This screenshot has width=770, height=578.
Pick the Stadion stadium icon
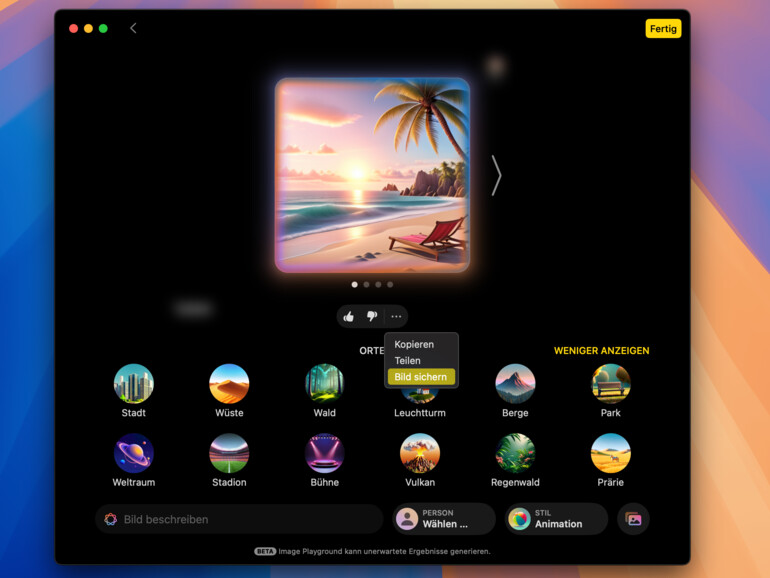pos(229,453)
